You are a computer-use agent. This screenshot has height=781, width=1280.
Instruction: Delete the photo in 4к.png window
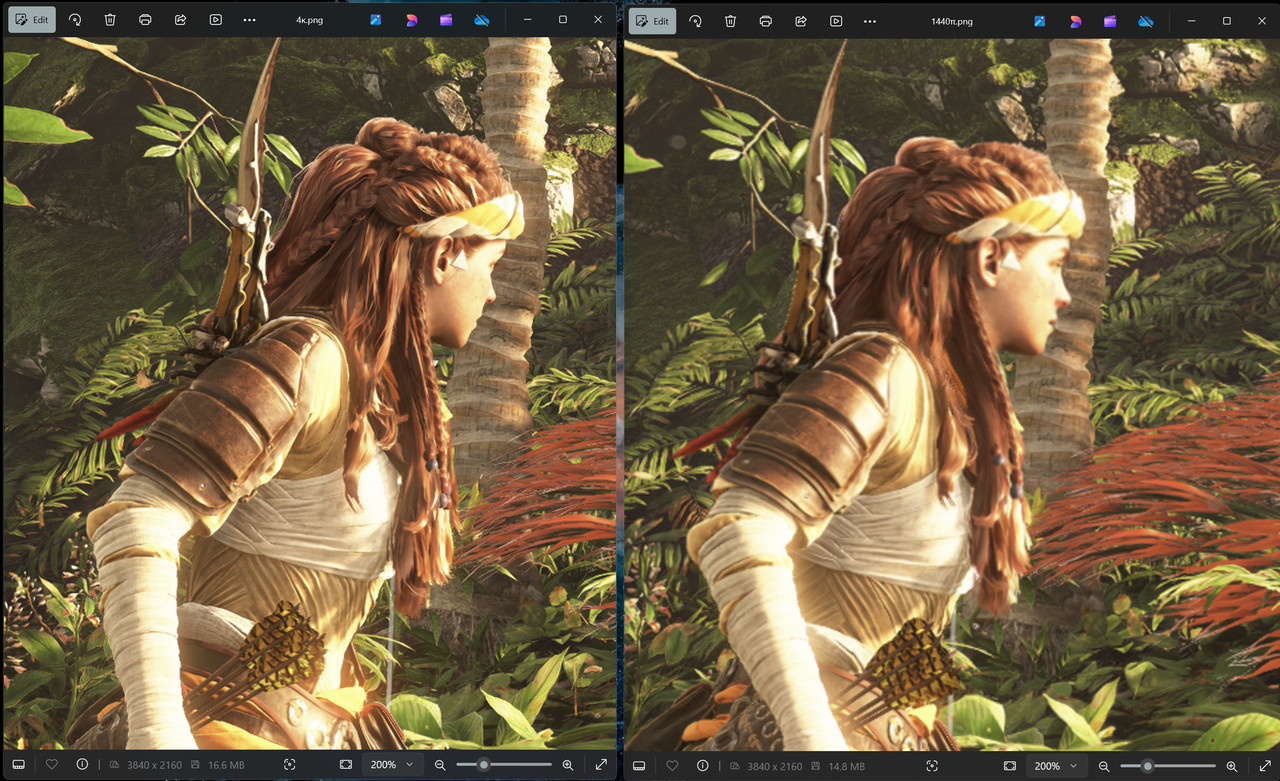coord(110,20)
